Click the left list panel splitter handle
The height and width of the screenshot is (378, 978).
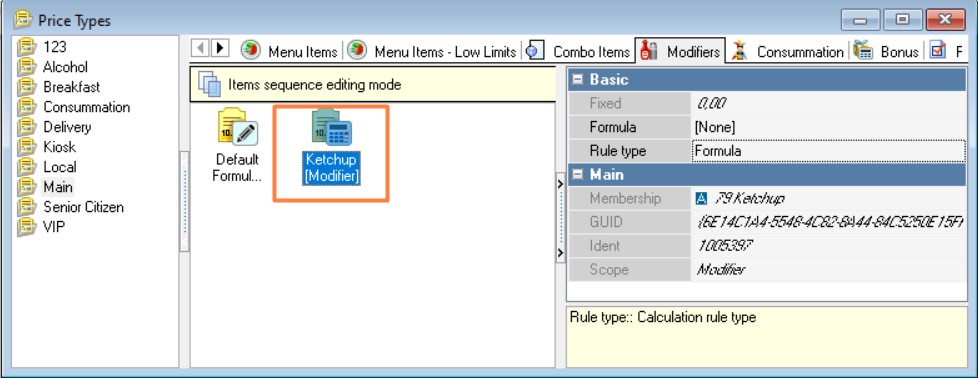pos(184,201)
